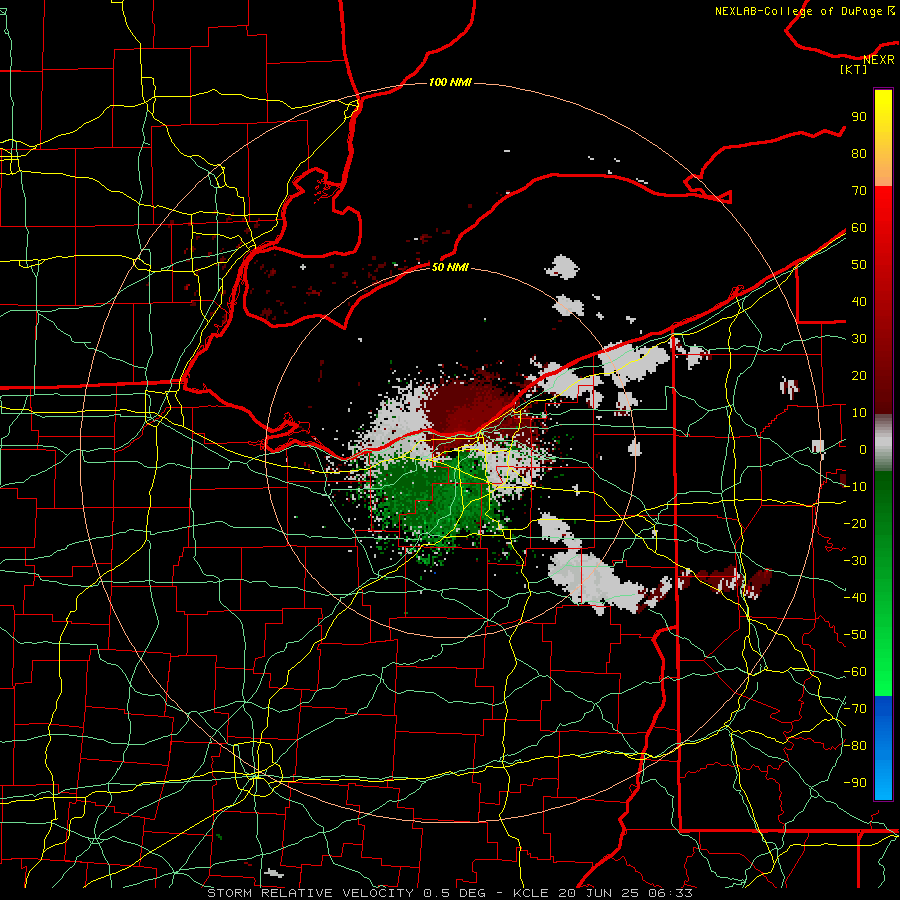Click the -90 value on the velocity scale
The height and width of the screenshot is (900, 900).
(855, 783)
